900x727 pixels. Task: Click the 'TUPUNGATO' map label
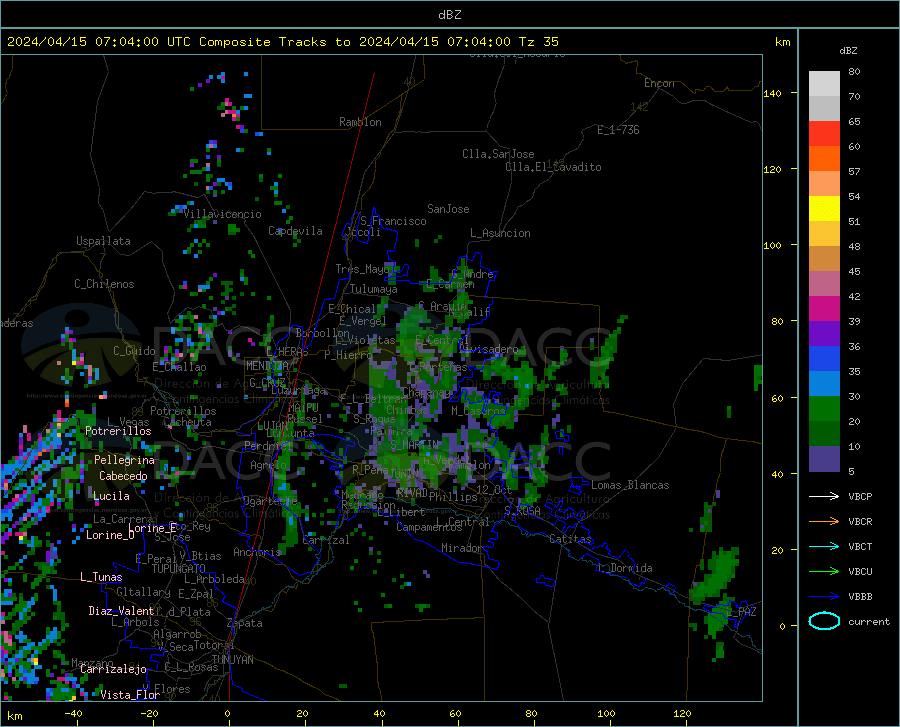[x=179, y=569]
